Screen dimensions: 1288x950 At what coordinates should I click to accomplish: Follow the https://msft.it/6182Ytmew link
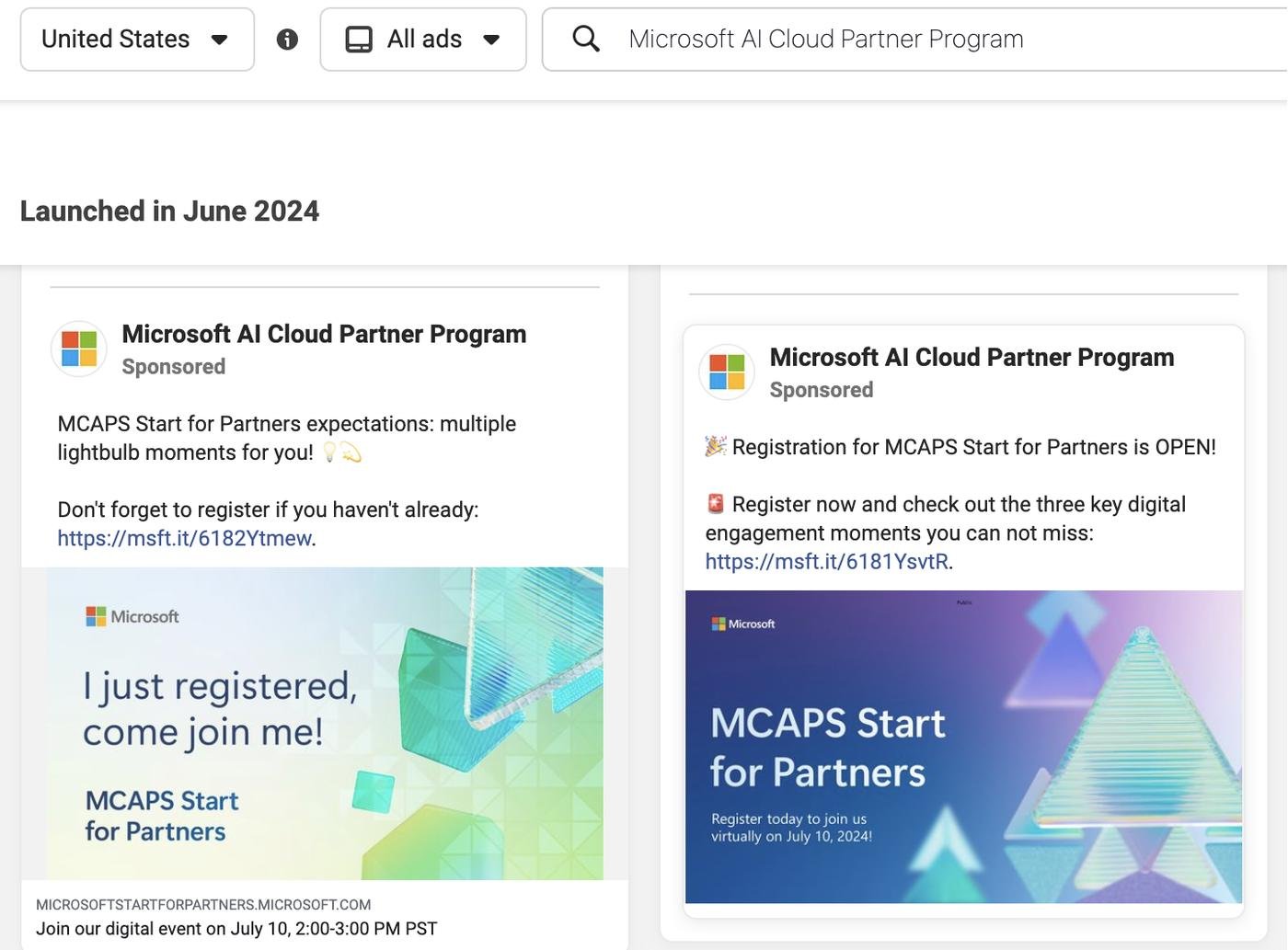point(184,538)
